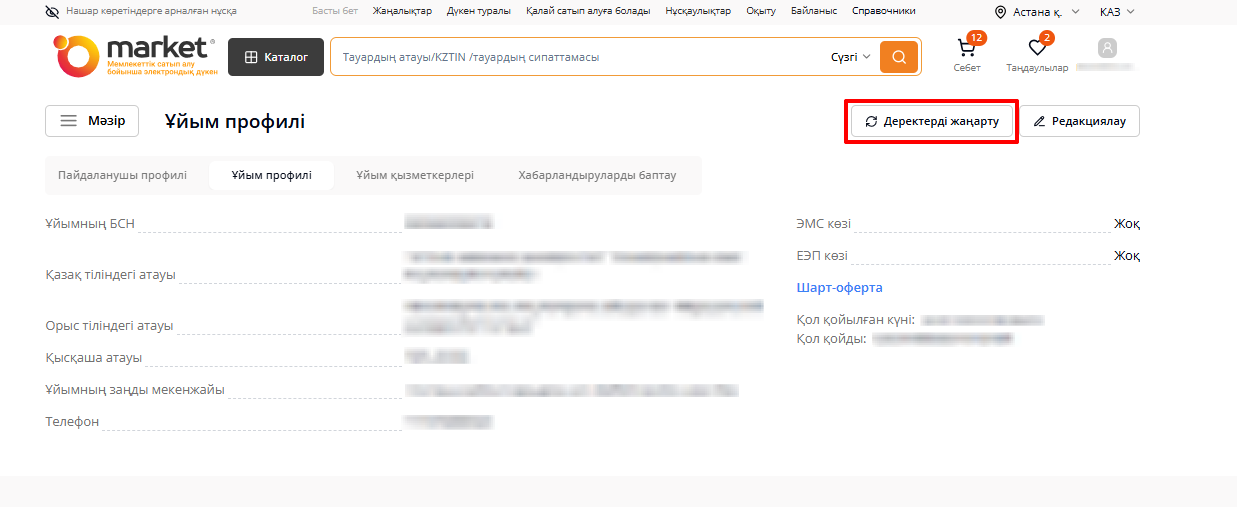Open the Шарт-оферта link
This screenshot has height=507, width=1237.
[839, 288]
